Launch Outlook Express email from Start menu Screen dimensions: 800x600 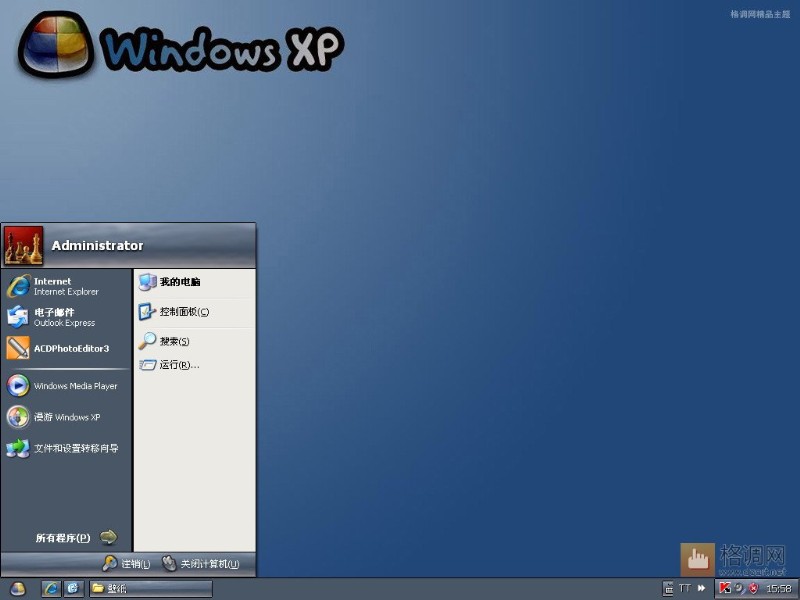click(x=66, y=317)
